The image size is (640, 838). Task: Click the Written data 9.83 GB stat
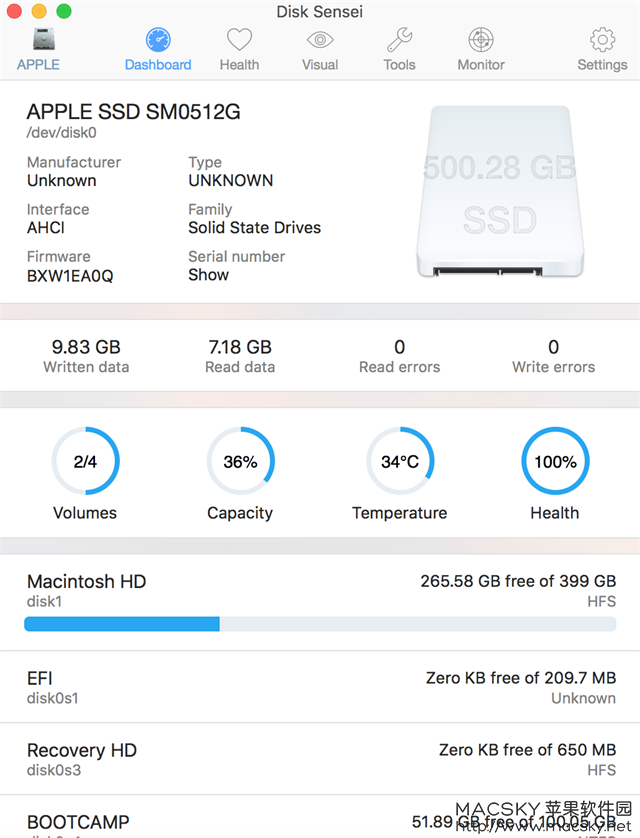86,356
